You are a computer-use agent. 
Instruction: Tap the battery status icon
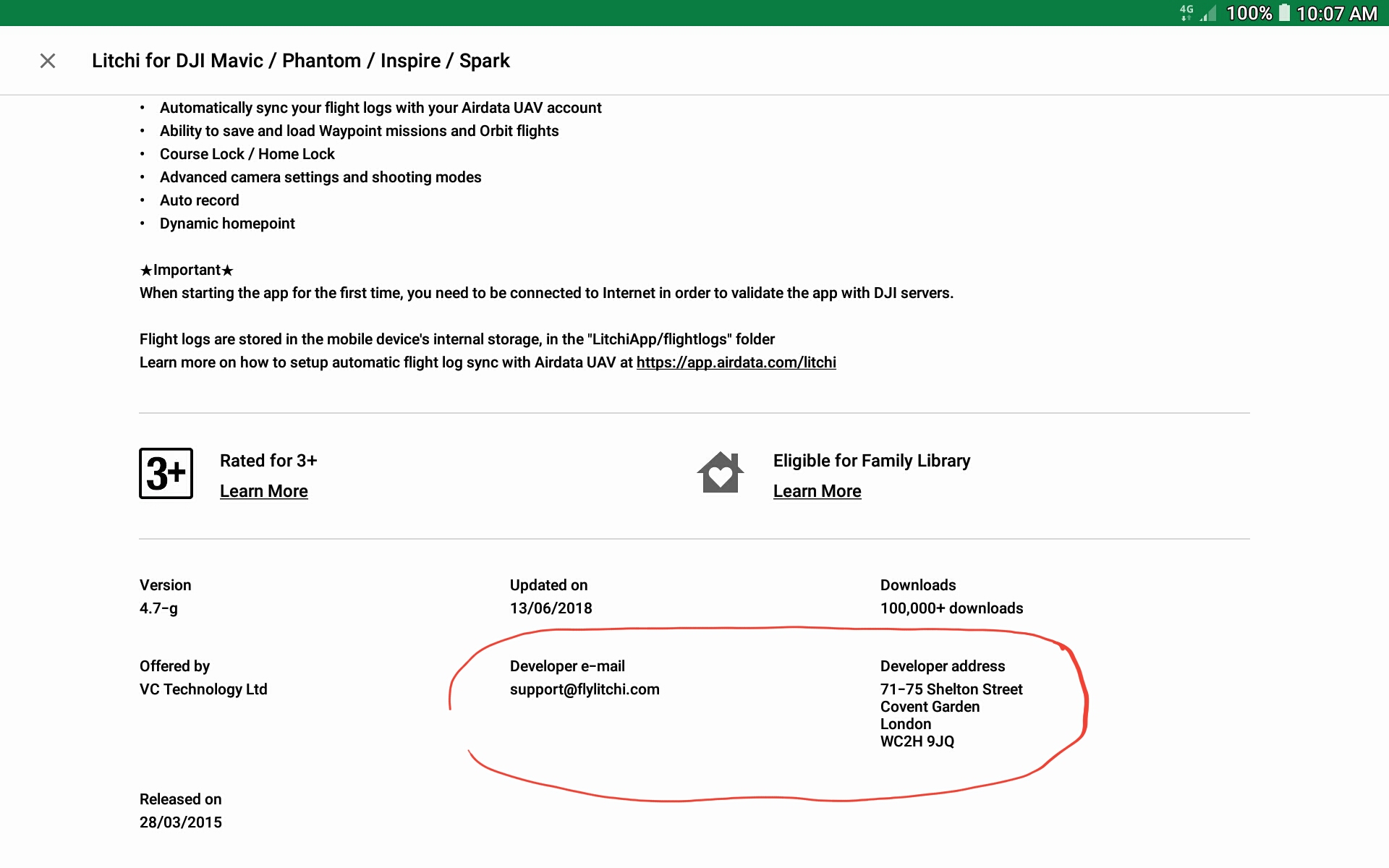point(1284,12)
